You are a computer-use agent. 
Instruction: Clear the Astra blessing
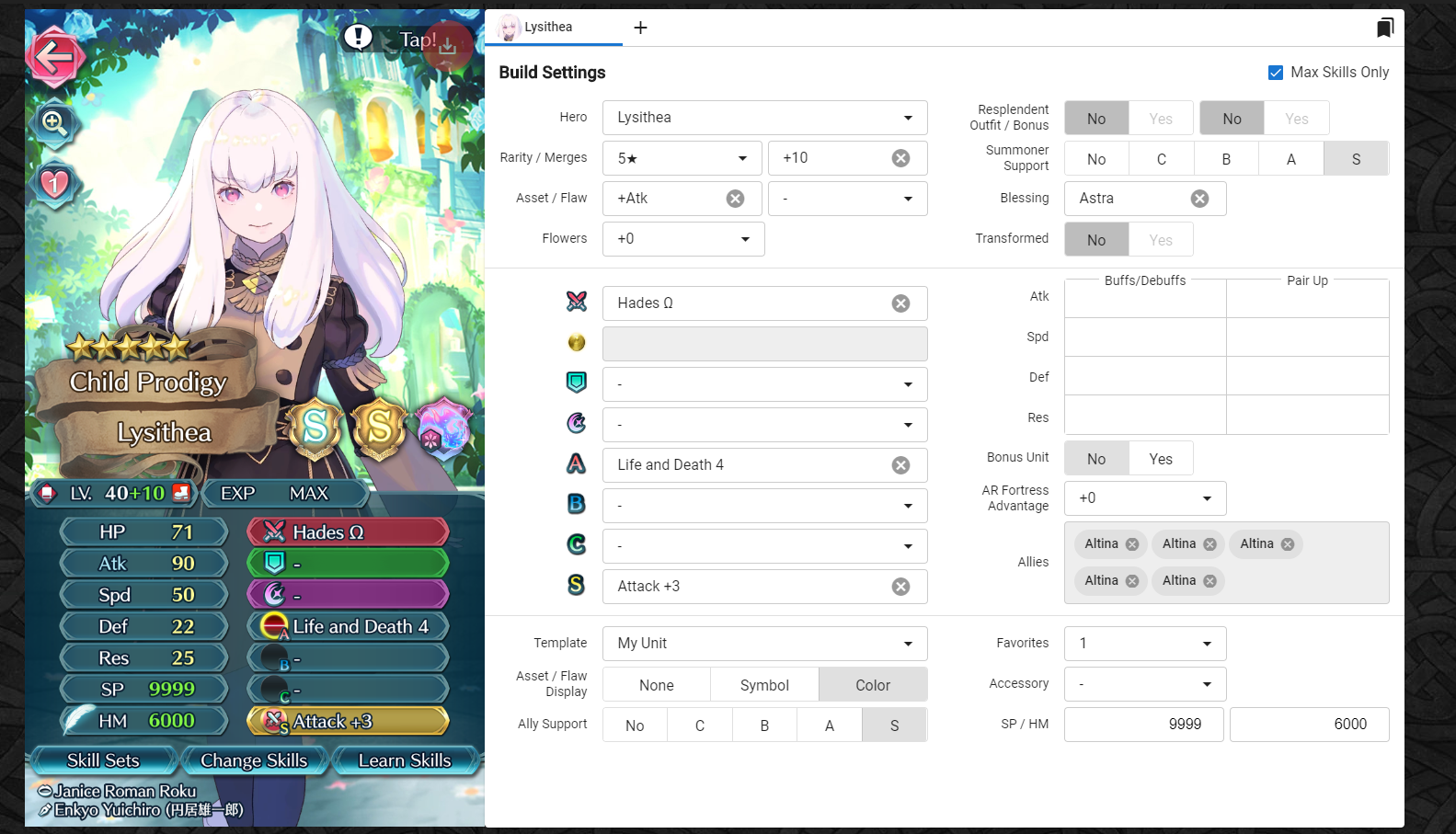[1200, 199]
